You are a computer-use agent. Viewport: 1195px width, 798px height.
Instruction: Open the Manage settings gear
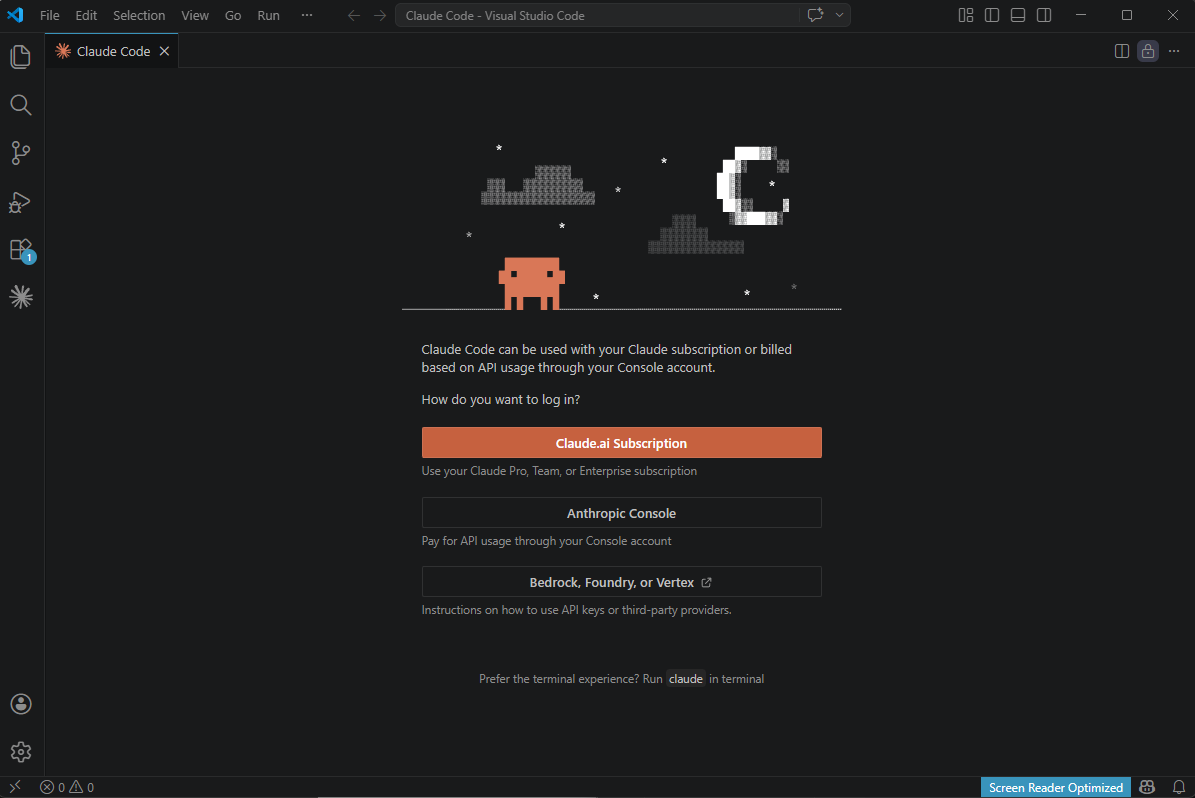pyautogui.click(x=21, y=752)
